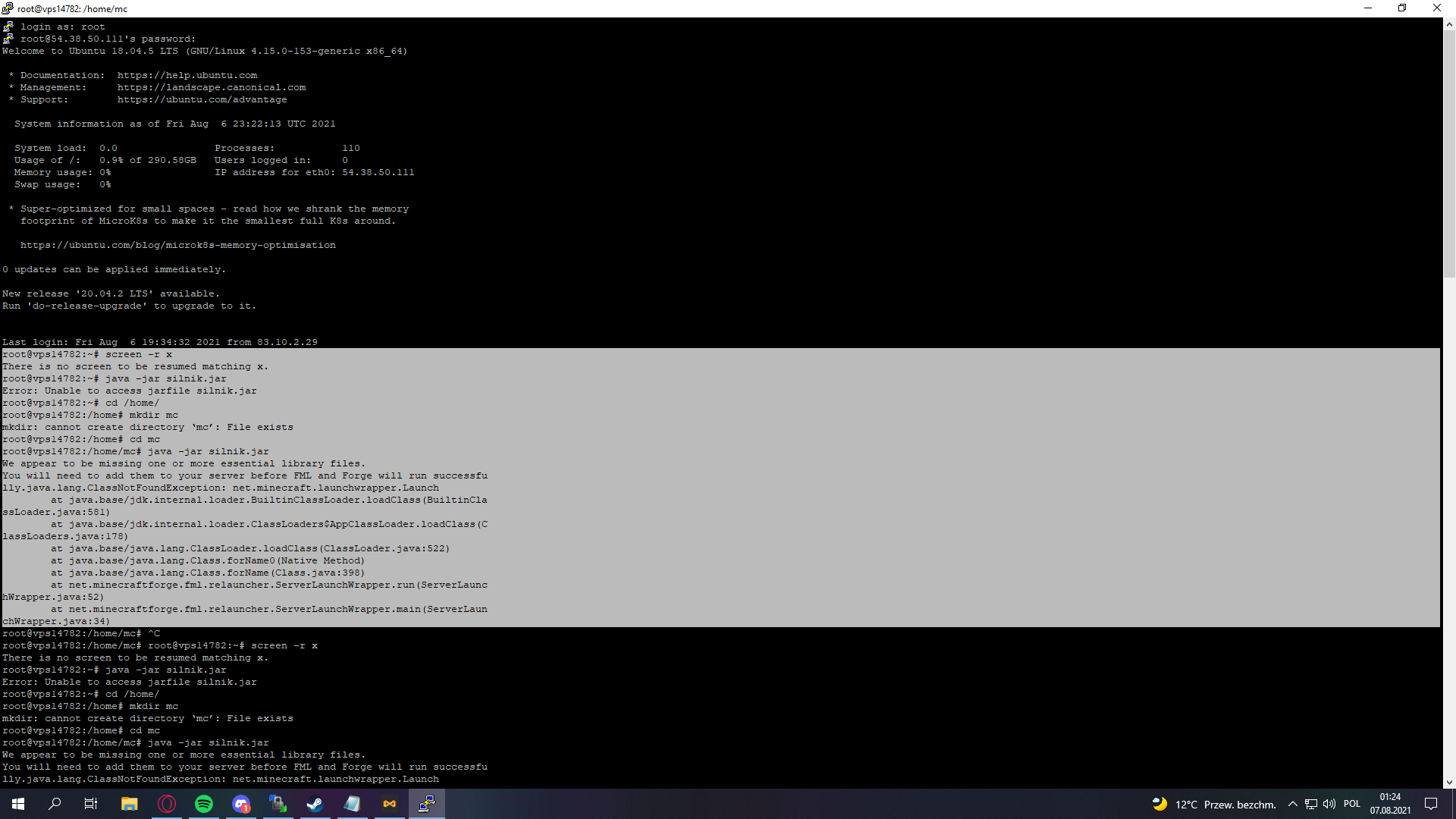This screenshot has height=819, width=1456.
Task: Open the network status tray icon
Action: tap(1311, 804)
